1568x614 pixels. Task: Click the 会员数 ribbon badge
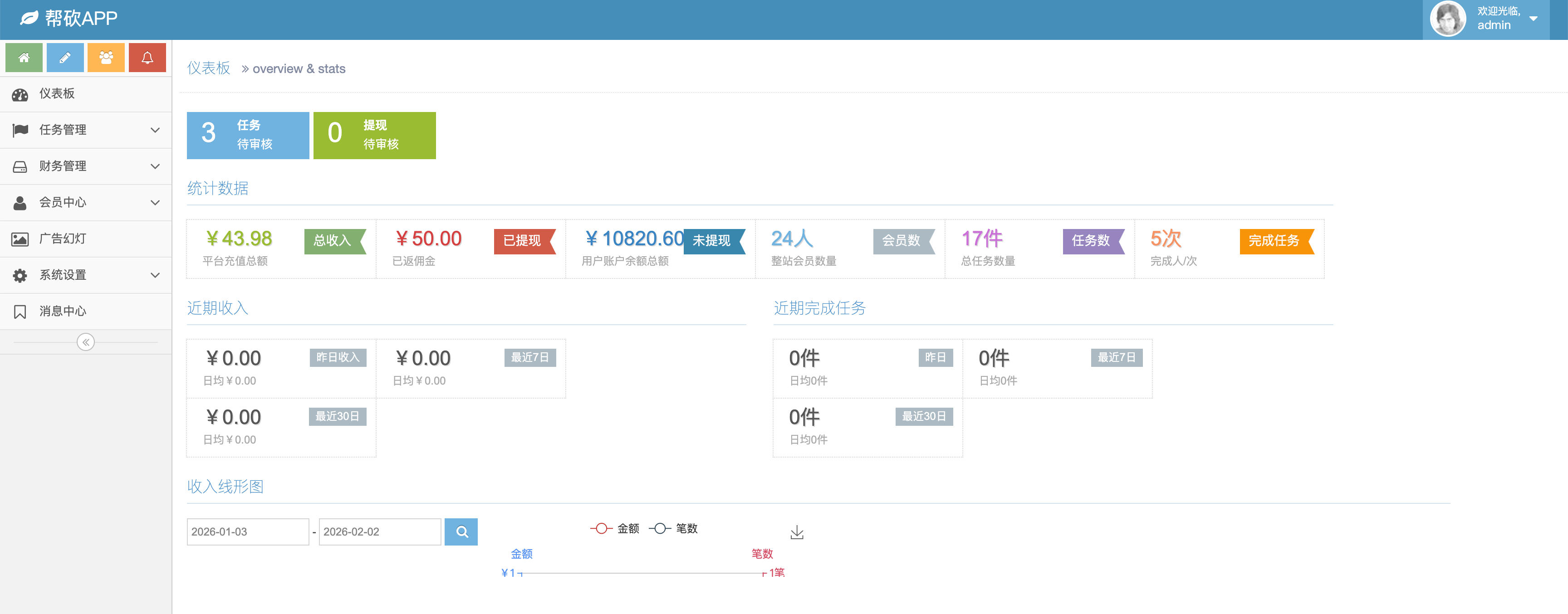click(x=904, y=241)
